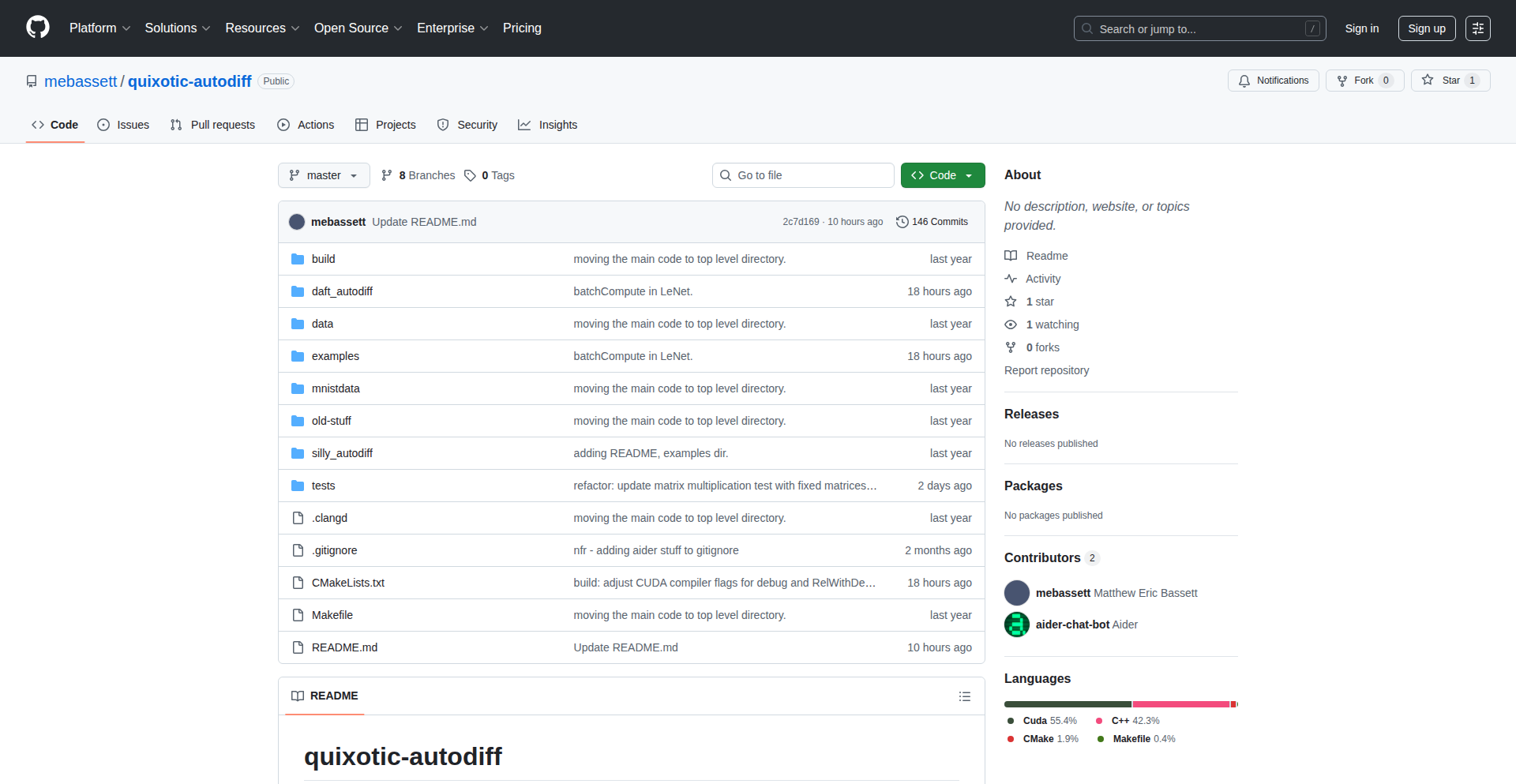
Task: Fork the repository
Action: pos(1364,81)
